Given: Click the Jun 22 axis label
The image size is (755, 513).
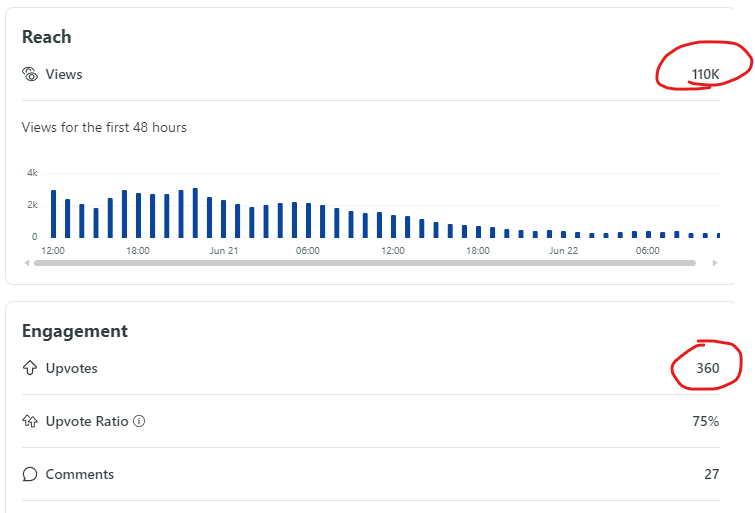Looking at the screenshot, I should click(564, 250).
